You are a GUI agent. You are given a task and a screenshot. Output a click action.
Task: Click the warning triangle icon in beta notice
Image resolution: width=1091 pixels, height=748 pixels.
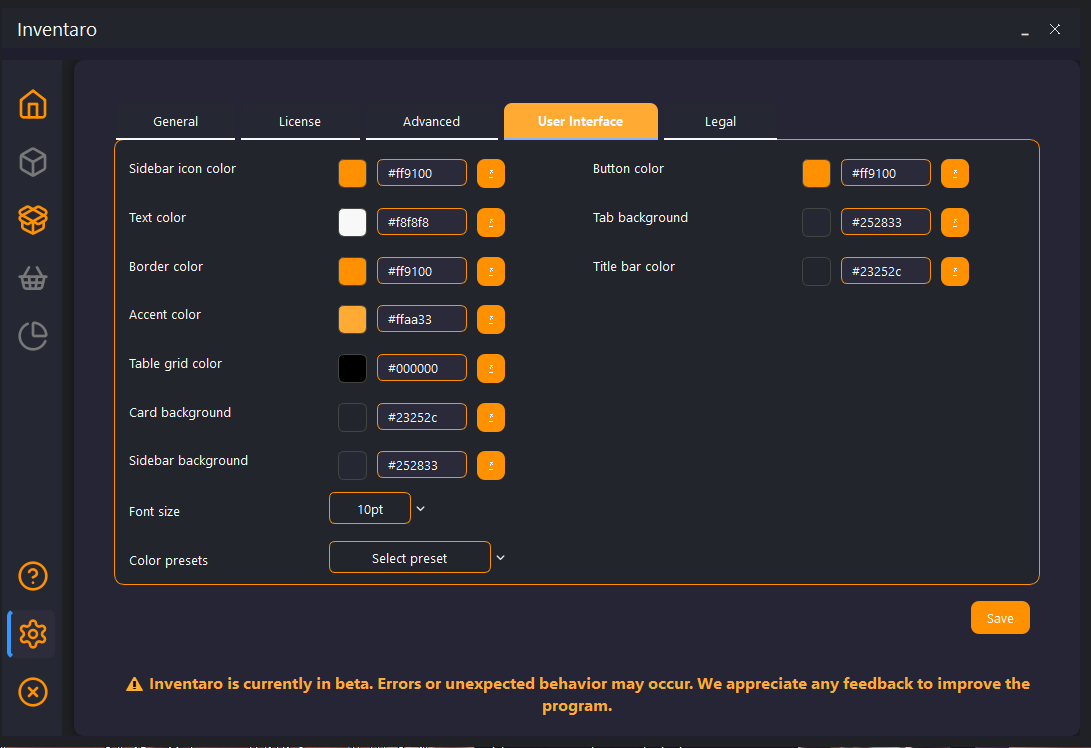(x=134, y=684)
